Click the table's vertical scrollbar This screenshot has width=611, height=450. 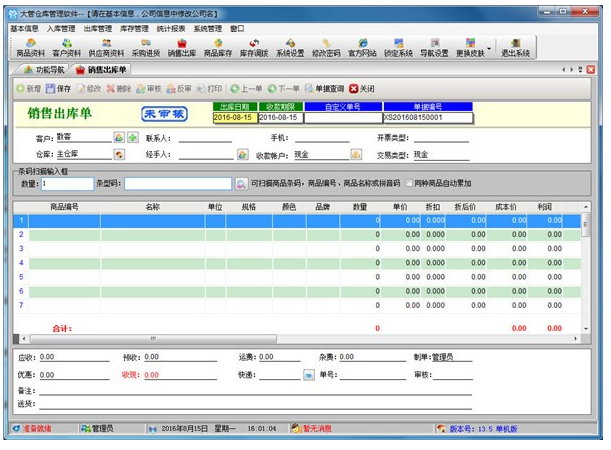coord(585,270)
